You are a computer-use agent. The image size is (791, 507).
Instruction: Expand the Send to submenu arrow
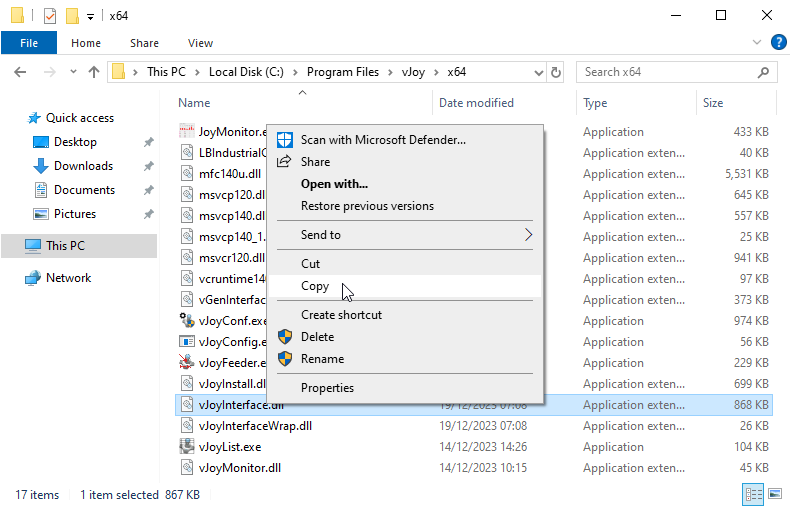click(528, 235)
